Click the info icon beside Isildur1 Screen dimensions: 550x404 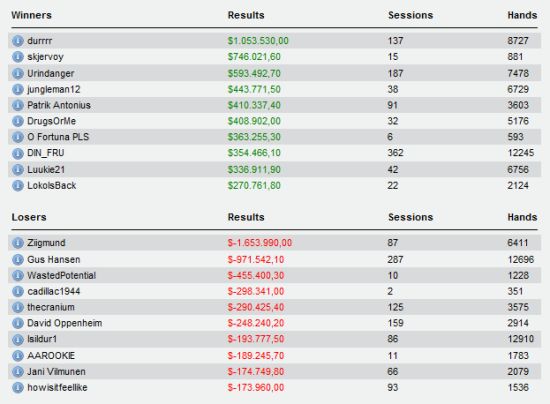[18, 339]
